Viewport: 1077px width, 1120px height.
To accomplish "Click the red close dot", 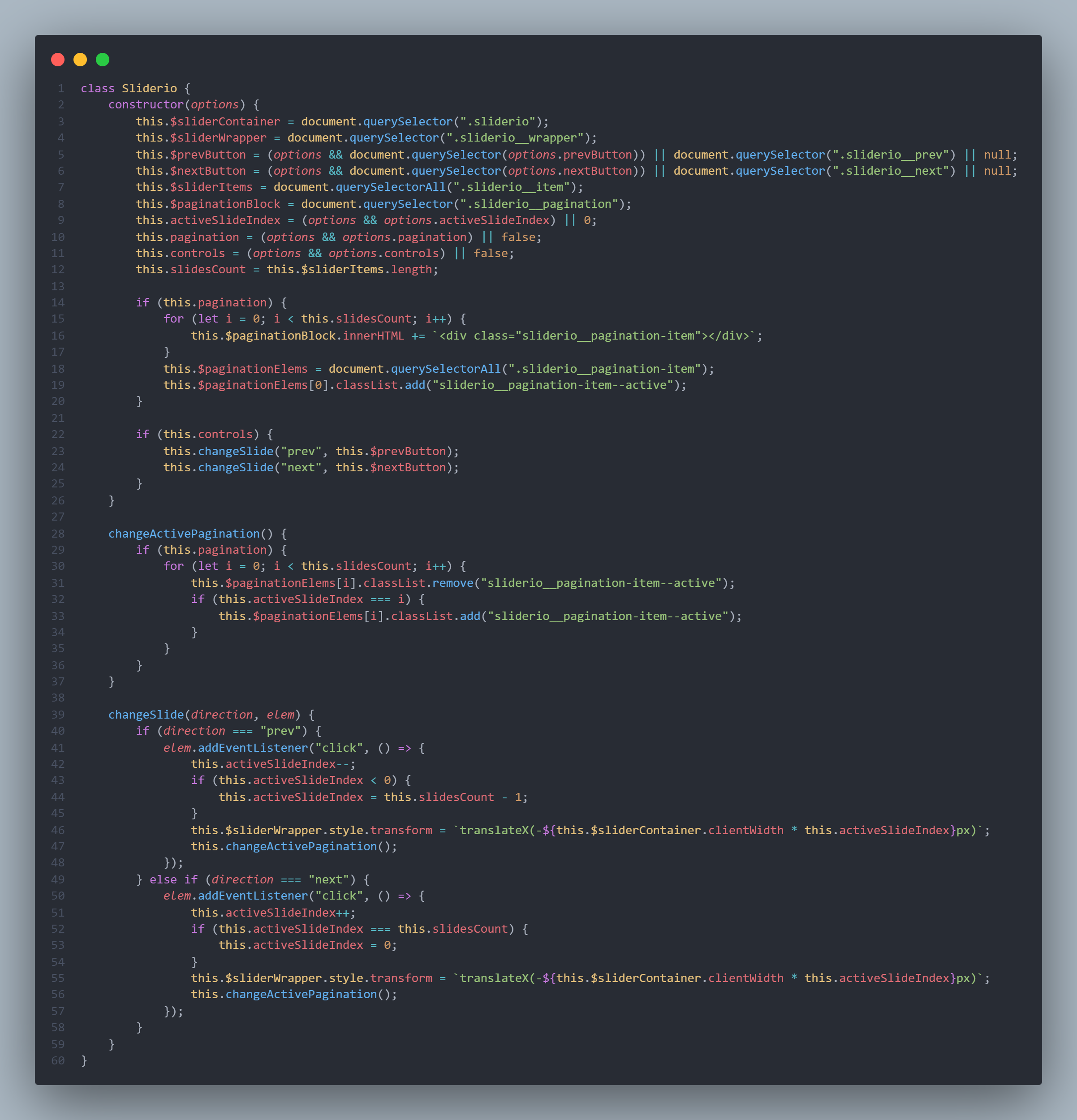I will pos(58,60).
